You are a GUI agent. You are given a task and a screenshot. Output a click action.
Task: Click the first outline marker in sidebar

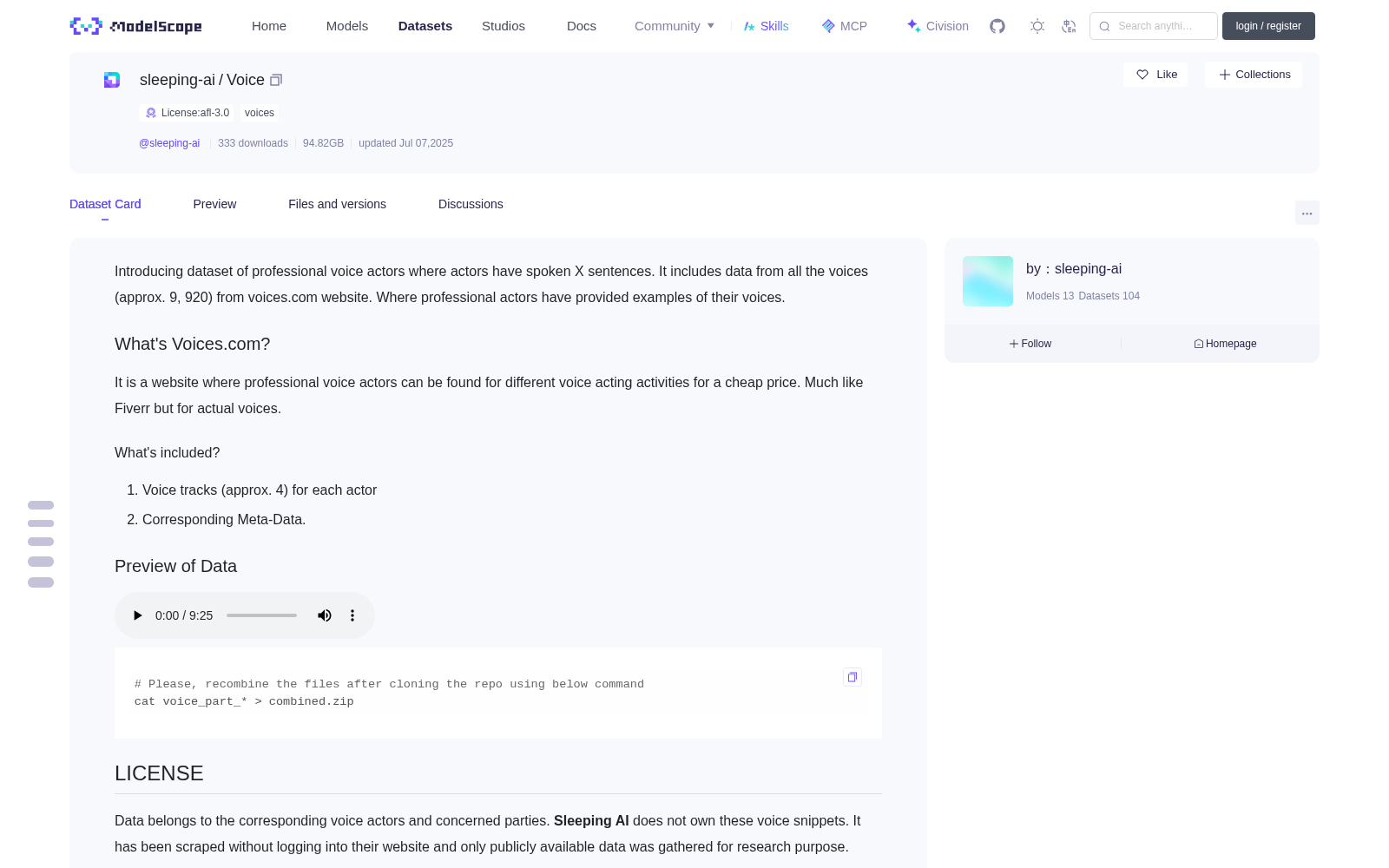(41, 505)
